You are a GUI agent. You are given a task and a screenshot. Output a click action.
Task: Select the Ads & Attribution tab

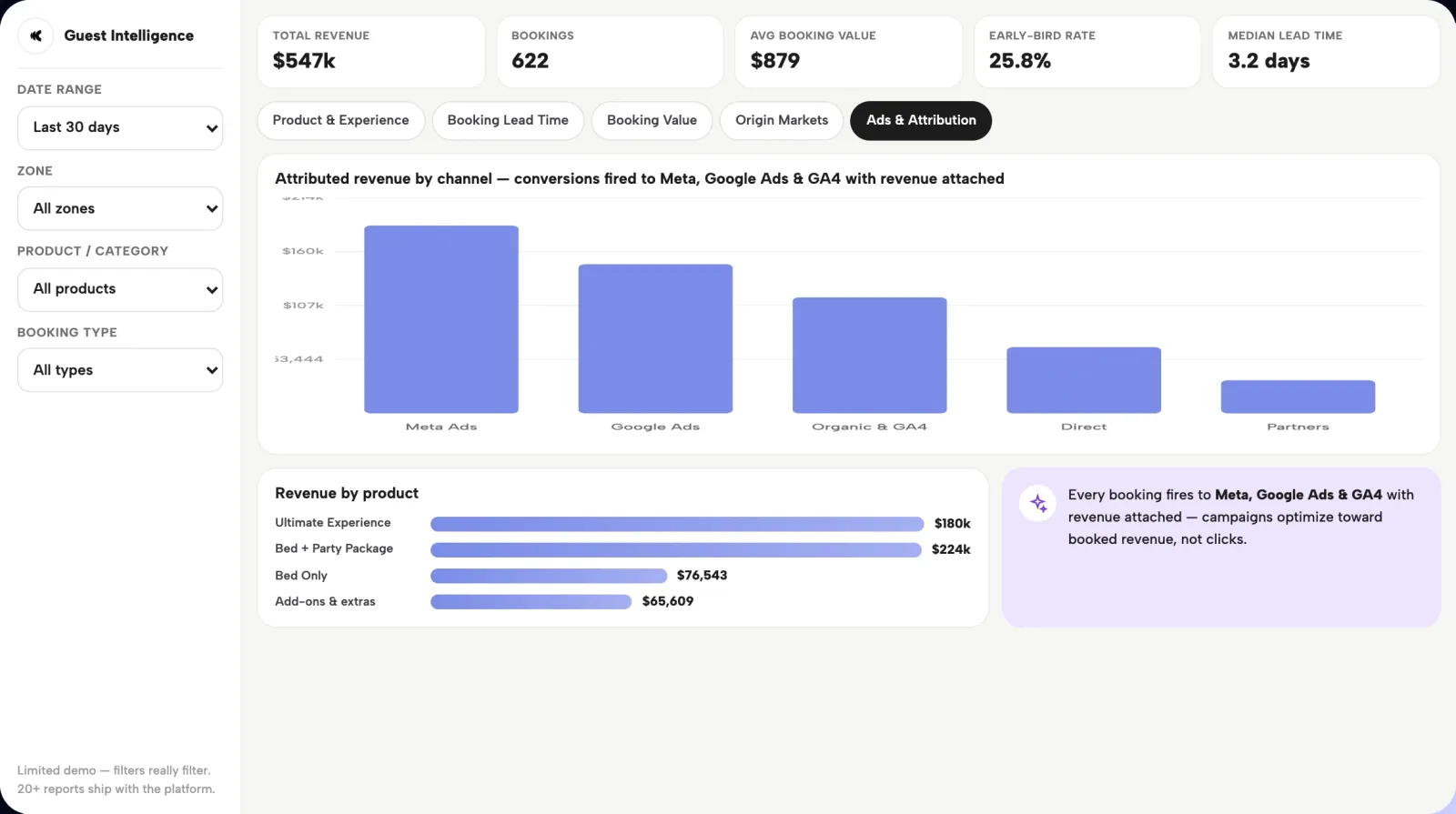pyautogui.click(x=921, y=121)
